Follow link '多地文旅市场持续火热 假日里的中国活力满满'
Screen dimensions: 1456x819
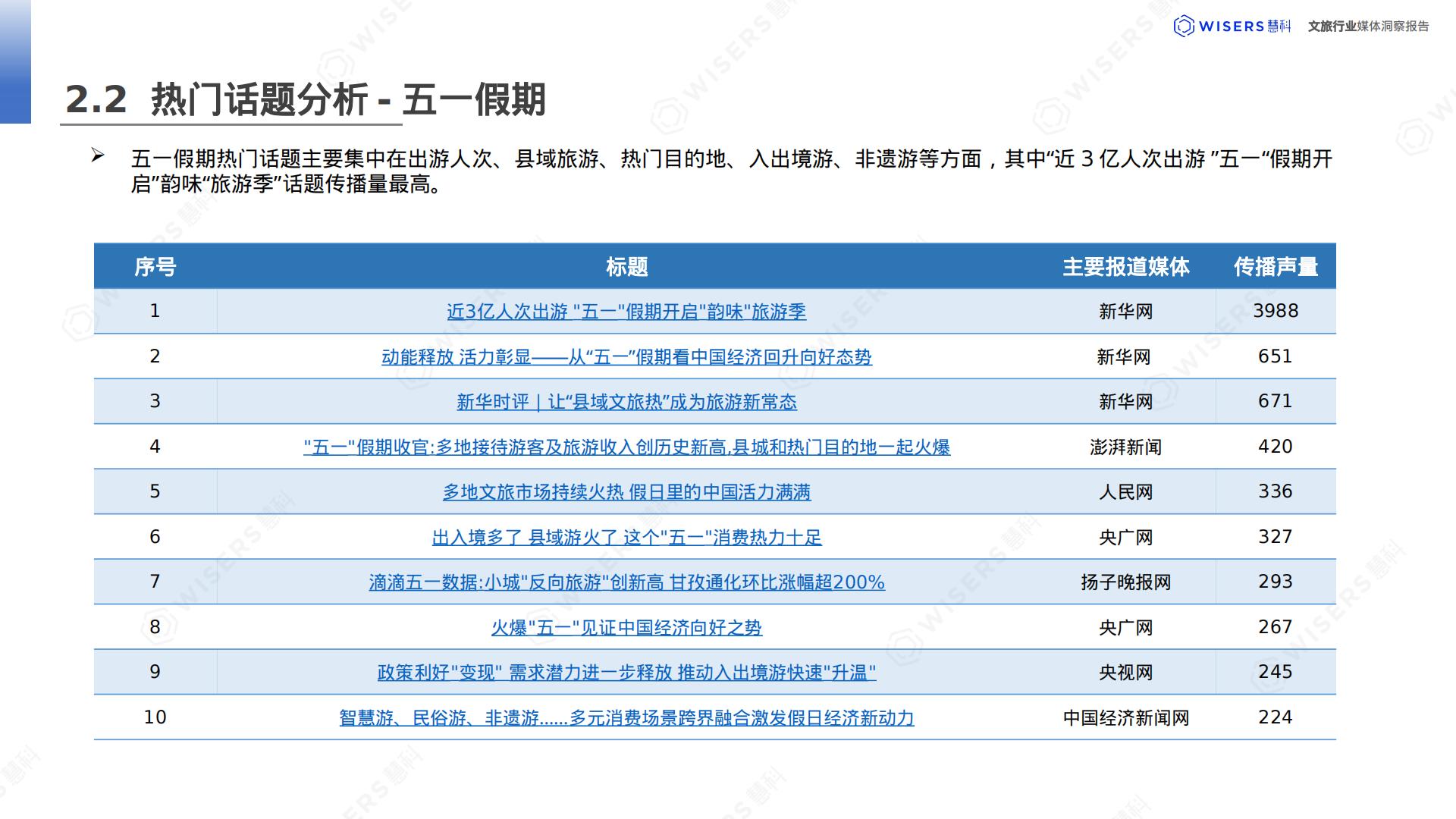[626, 492]
